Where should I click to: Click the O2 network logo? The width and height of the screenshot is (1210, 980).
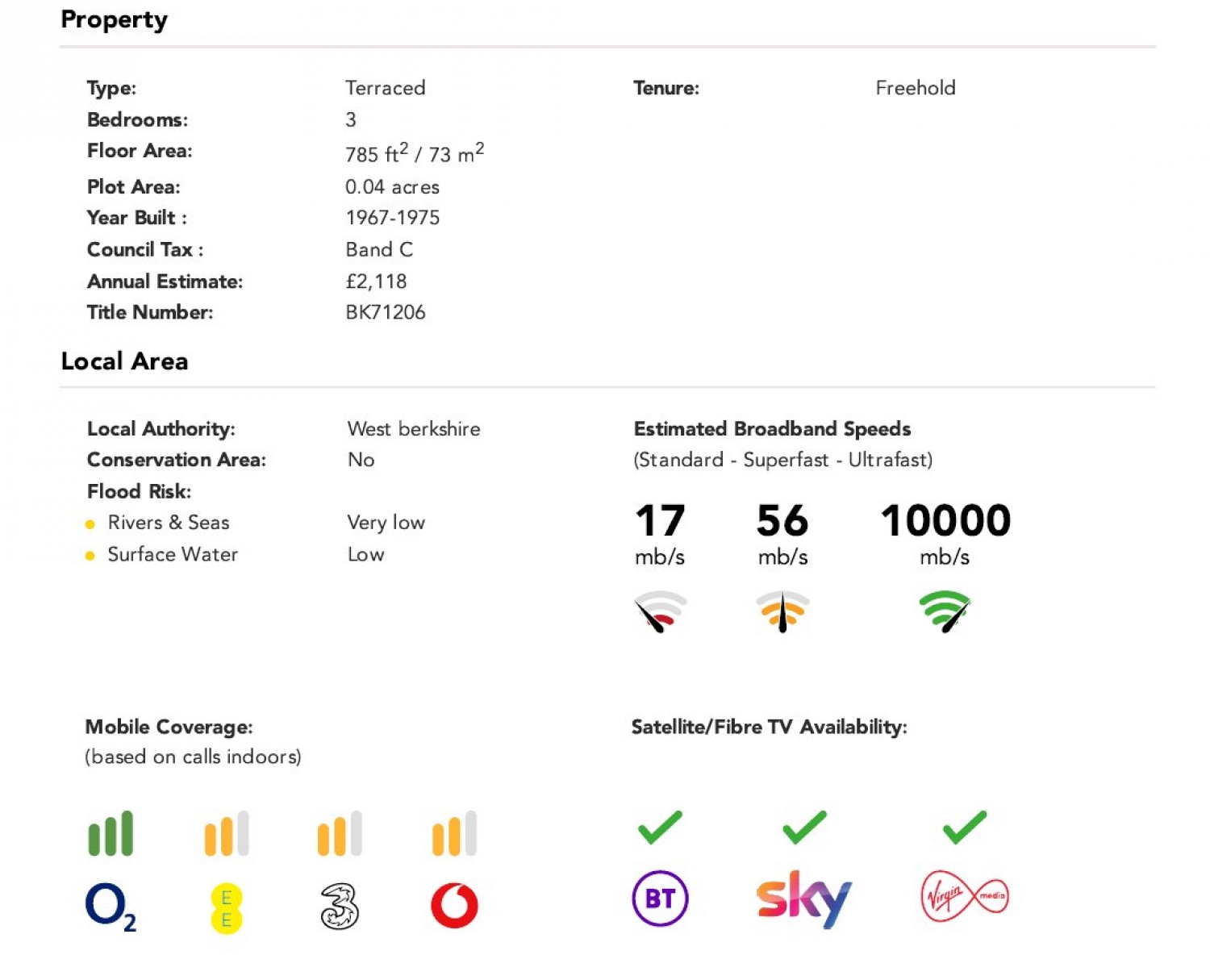coord(111,907)
